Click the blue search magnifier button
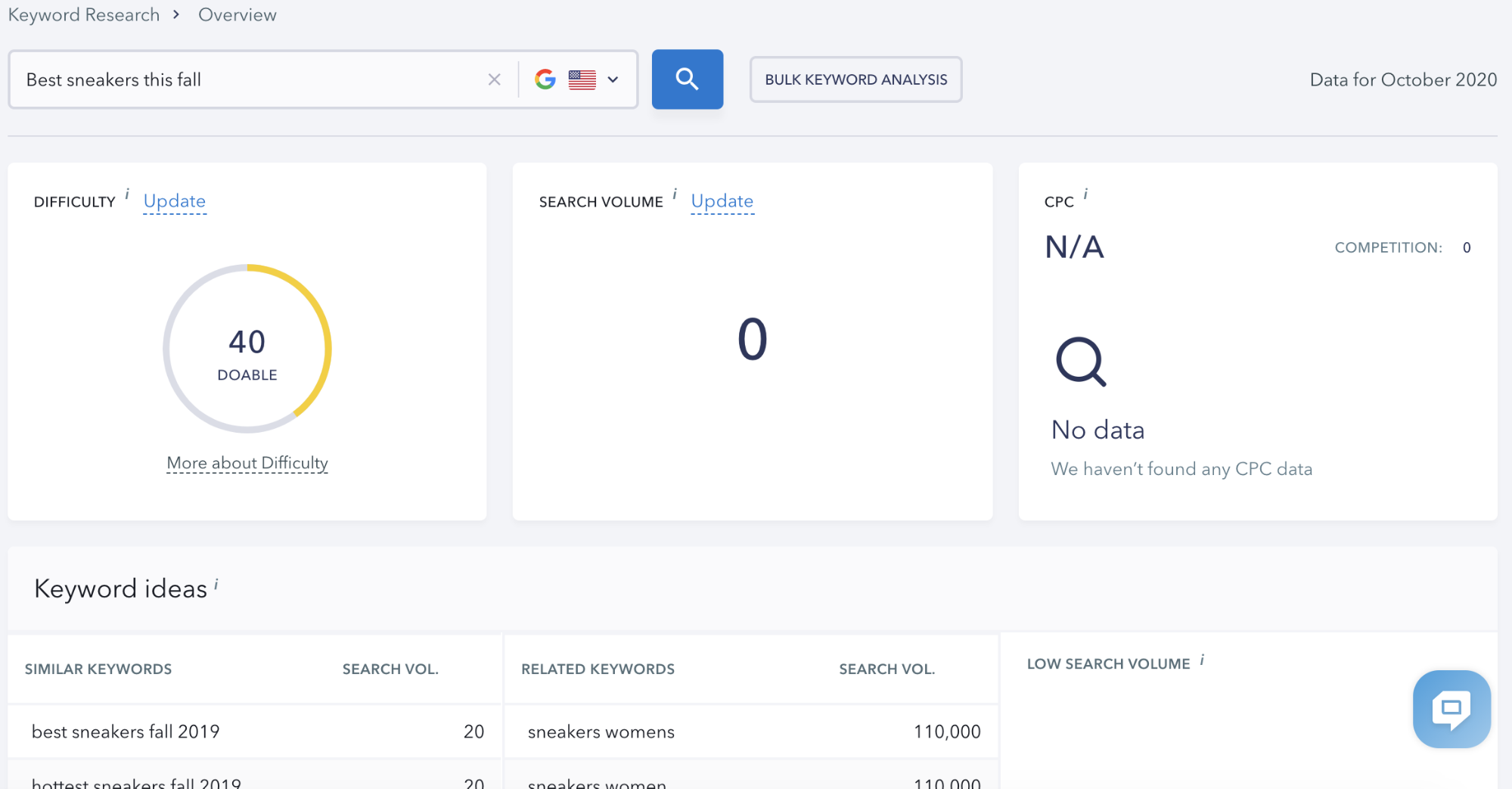 pos(687,79)
